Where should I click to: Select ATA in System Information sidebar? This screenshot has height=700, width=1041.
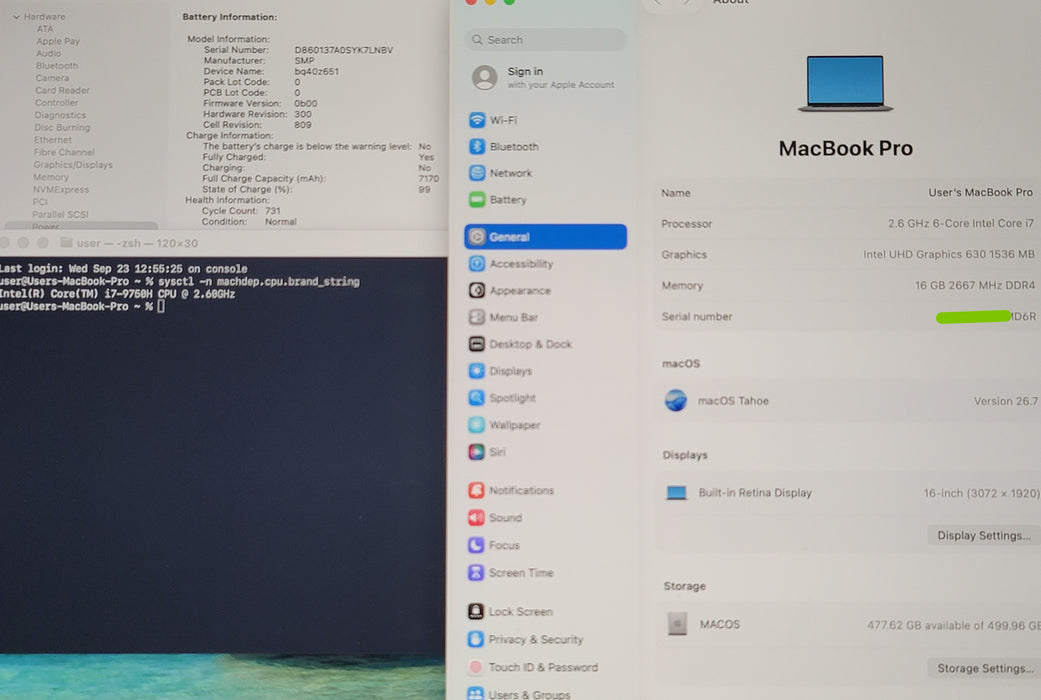click(45, 29)
